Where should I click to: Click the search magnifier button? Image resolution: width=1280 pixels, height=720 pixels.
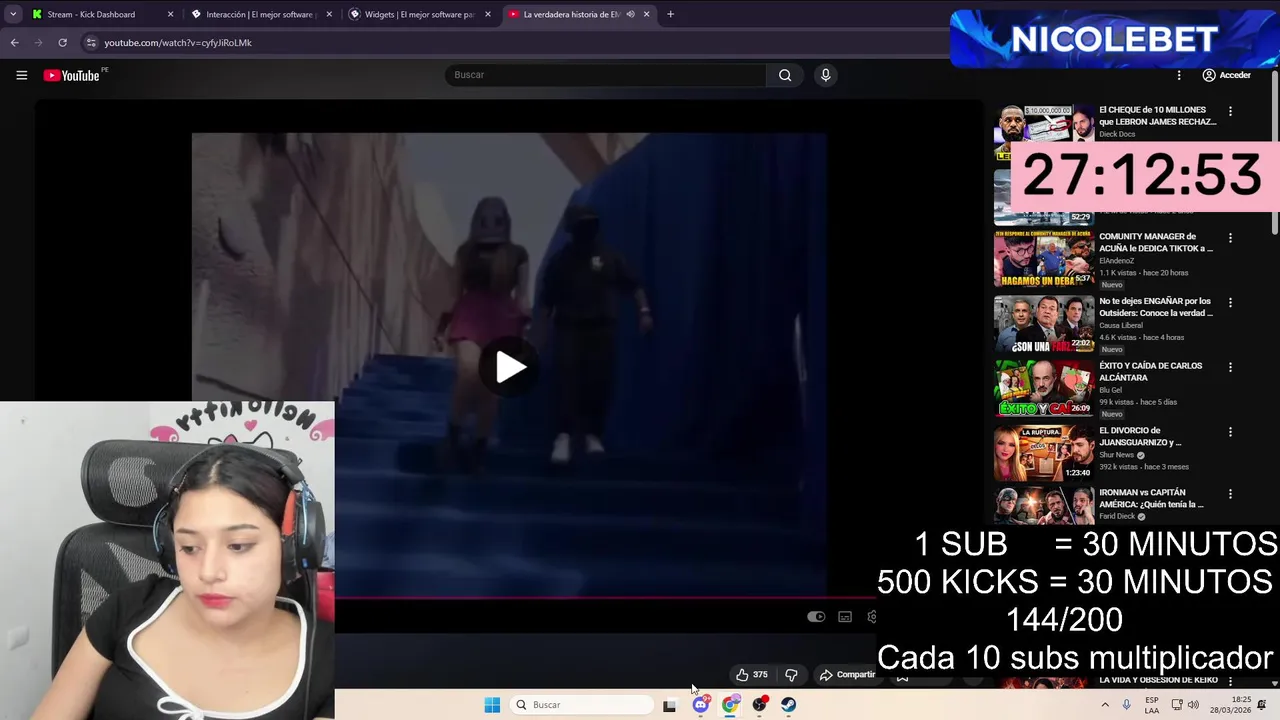785,75
